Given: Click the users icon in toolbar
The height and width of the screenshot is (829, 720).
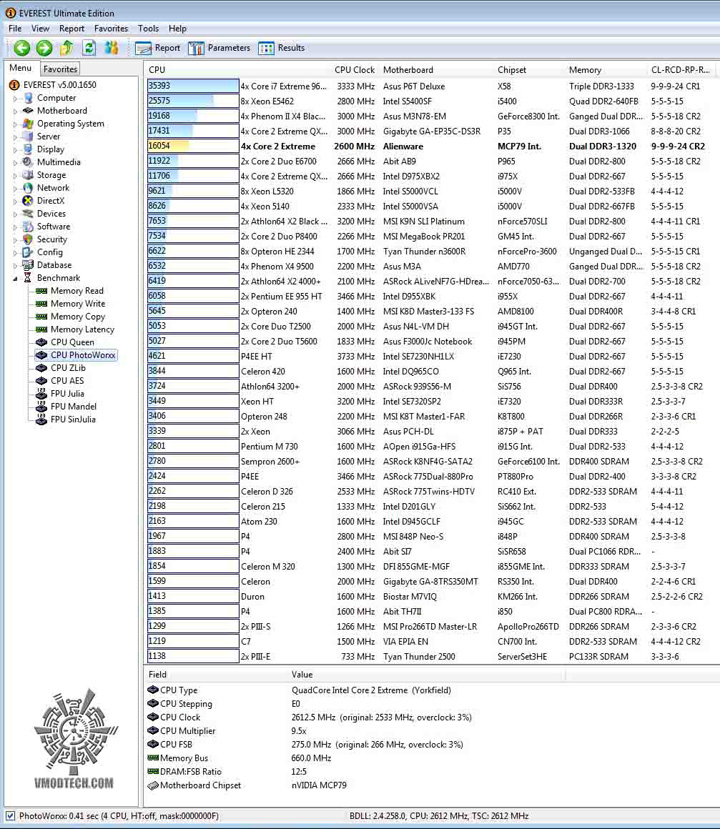Looking at the screenshot, I should coord(112,48).
